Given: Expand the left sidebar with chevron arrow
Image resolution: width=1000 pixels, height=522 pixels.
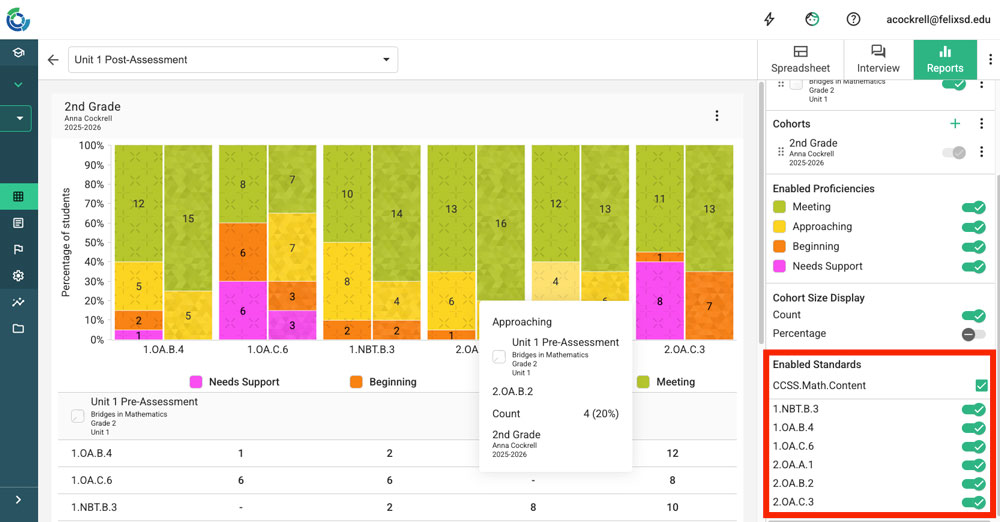Looking at the screenshot, I should [18, 500].
